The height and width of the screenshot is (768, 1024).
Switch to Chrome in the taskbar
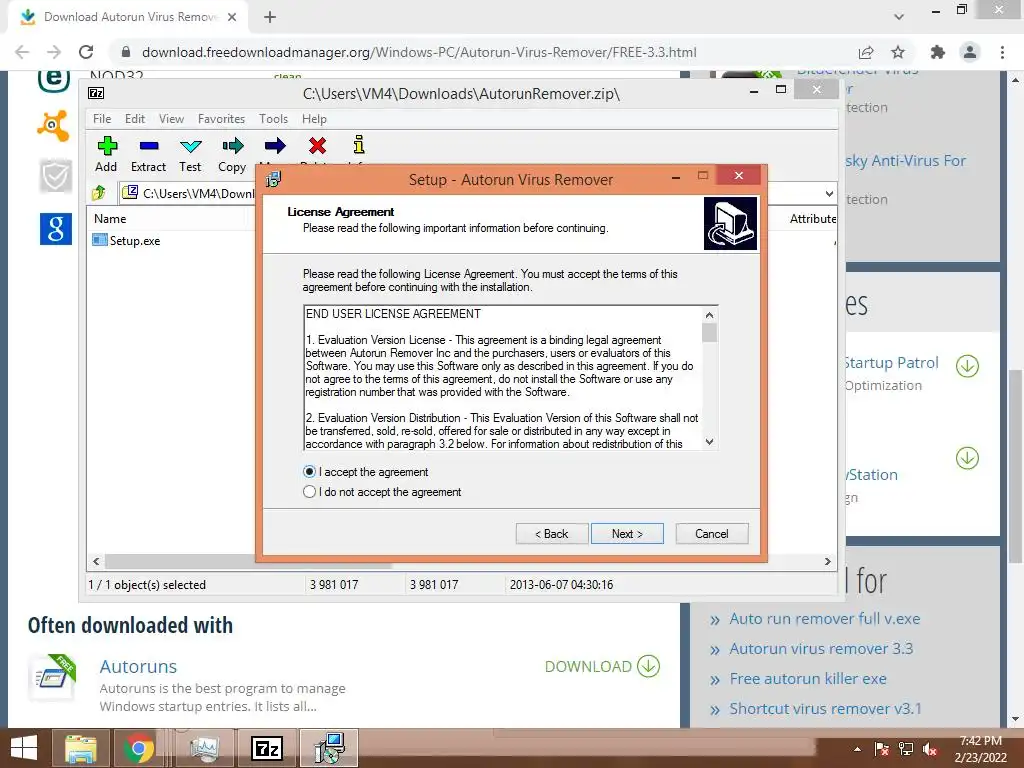[x=138, y=748]
